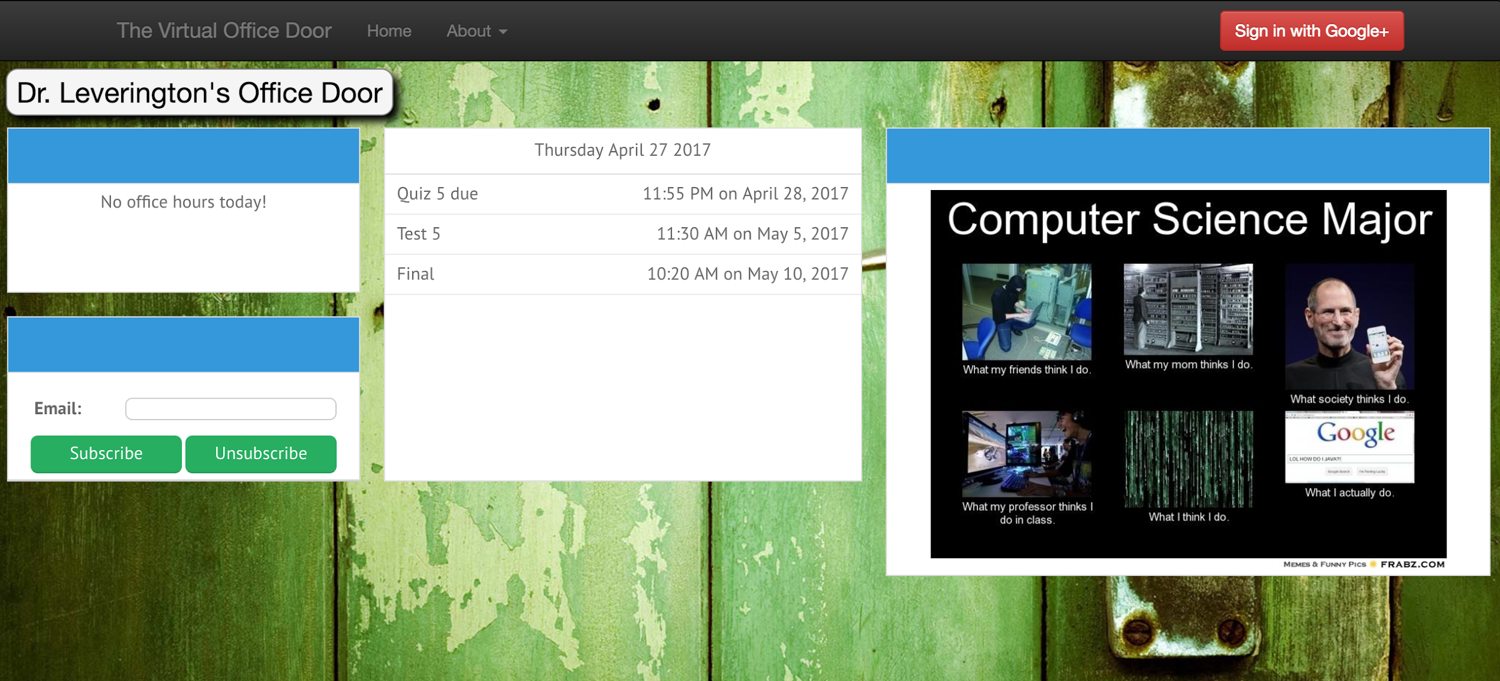The image size is (1500, 681).
Task: Open the Computer Science Major meme image
Action: pos(1188,379)
